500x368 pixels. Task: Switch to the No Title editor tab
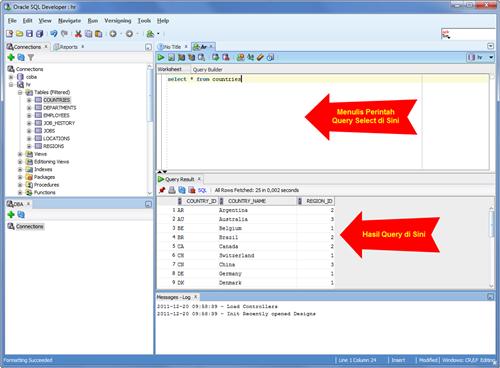click(x=172, y=47)
